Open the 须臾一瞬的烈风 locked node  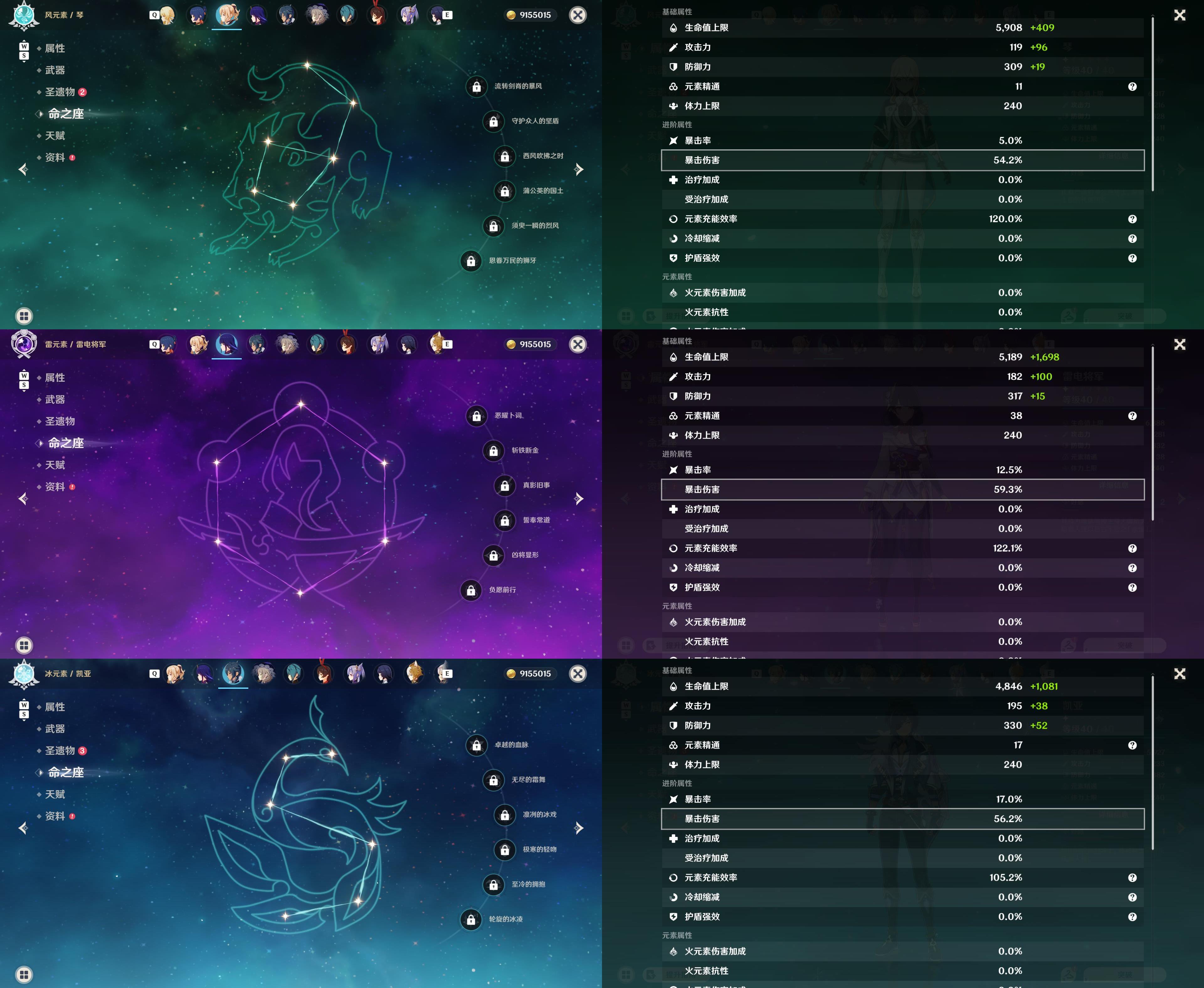coord(493,226)
